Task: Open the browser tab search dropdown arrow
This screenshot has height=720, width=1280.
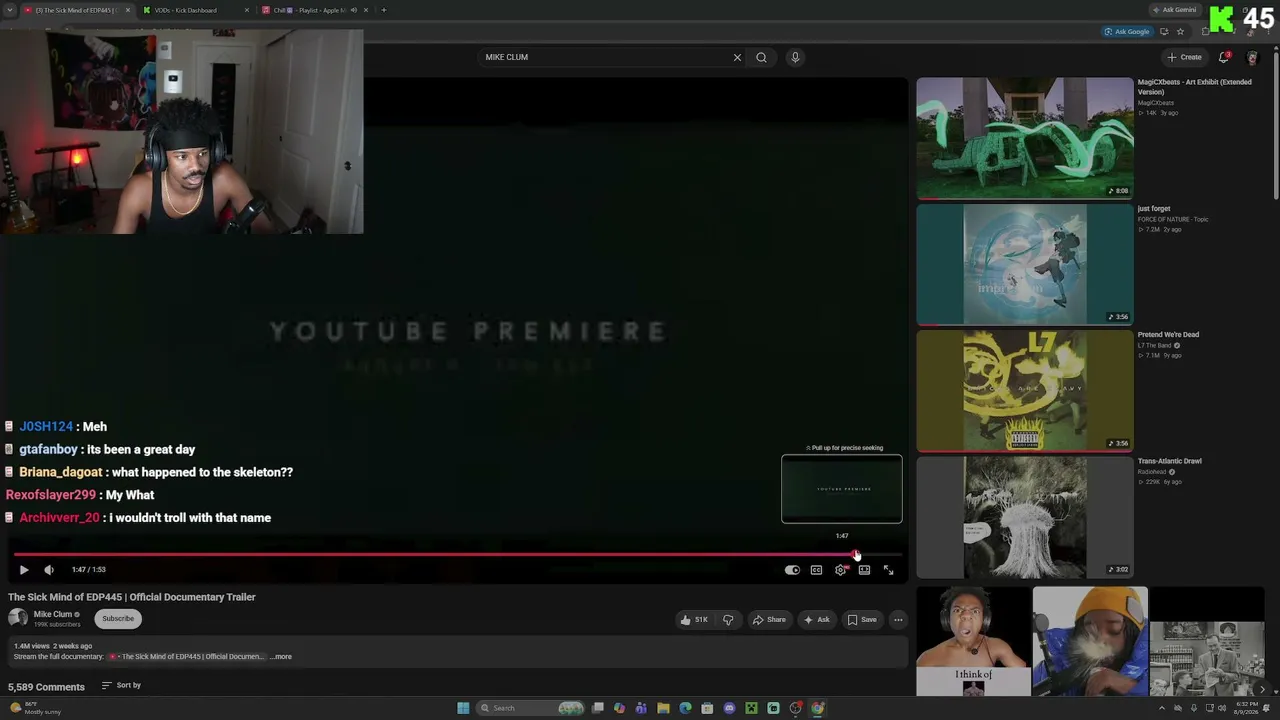Action: (x=9, y=10)
